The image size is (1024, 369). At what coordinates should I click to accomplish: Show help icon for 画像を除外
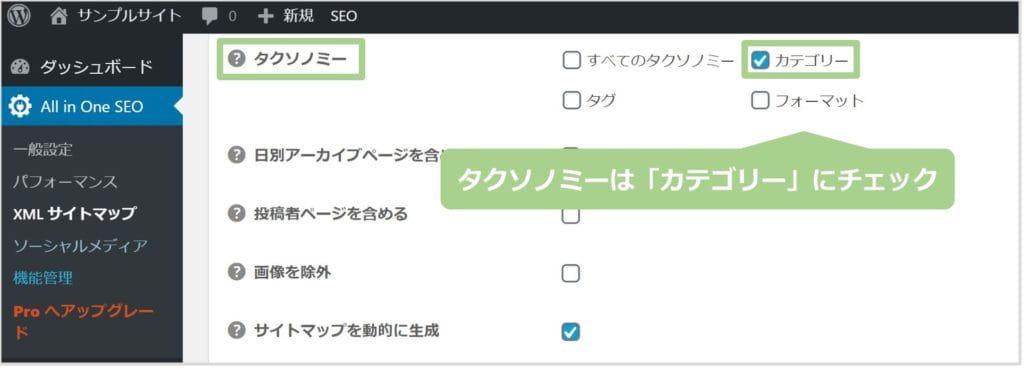[x=236, y=272]
